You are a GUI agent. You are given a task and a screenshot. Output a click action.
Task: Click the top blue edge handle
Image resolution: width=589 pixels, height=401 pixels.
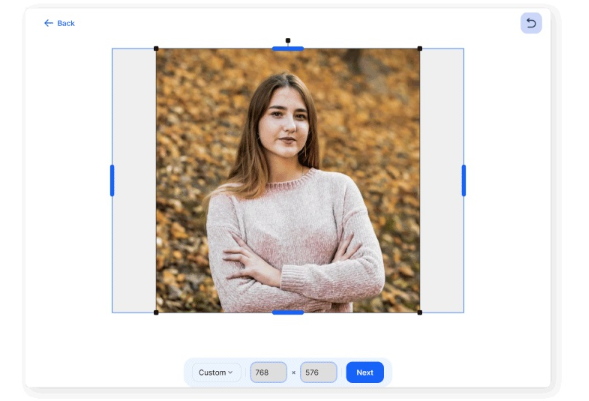(x=288, y=49)
